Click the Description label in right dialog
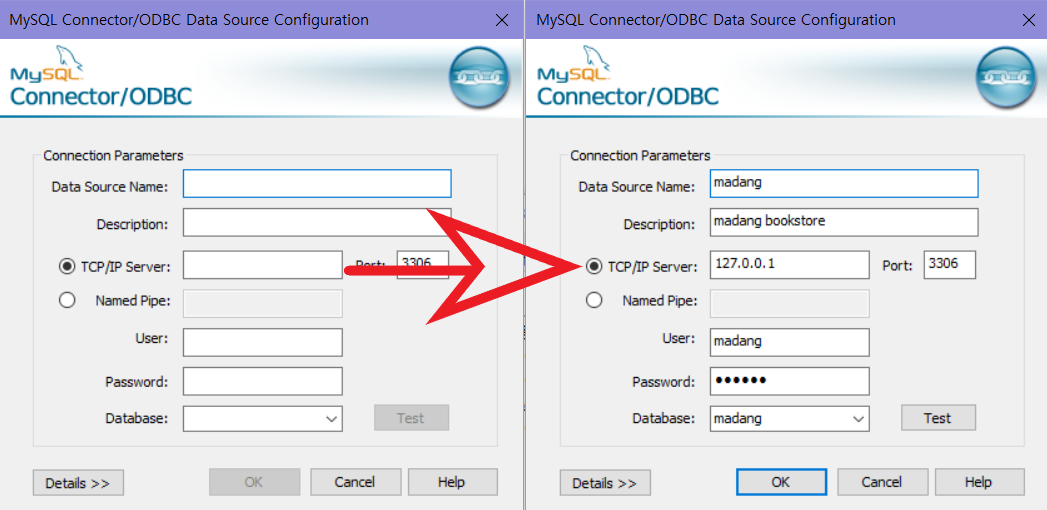 (x=659, y=224)
